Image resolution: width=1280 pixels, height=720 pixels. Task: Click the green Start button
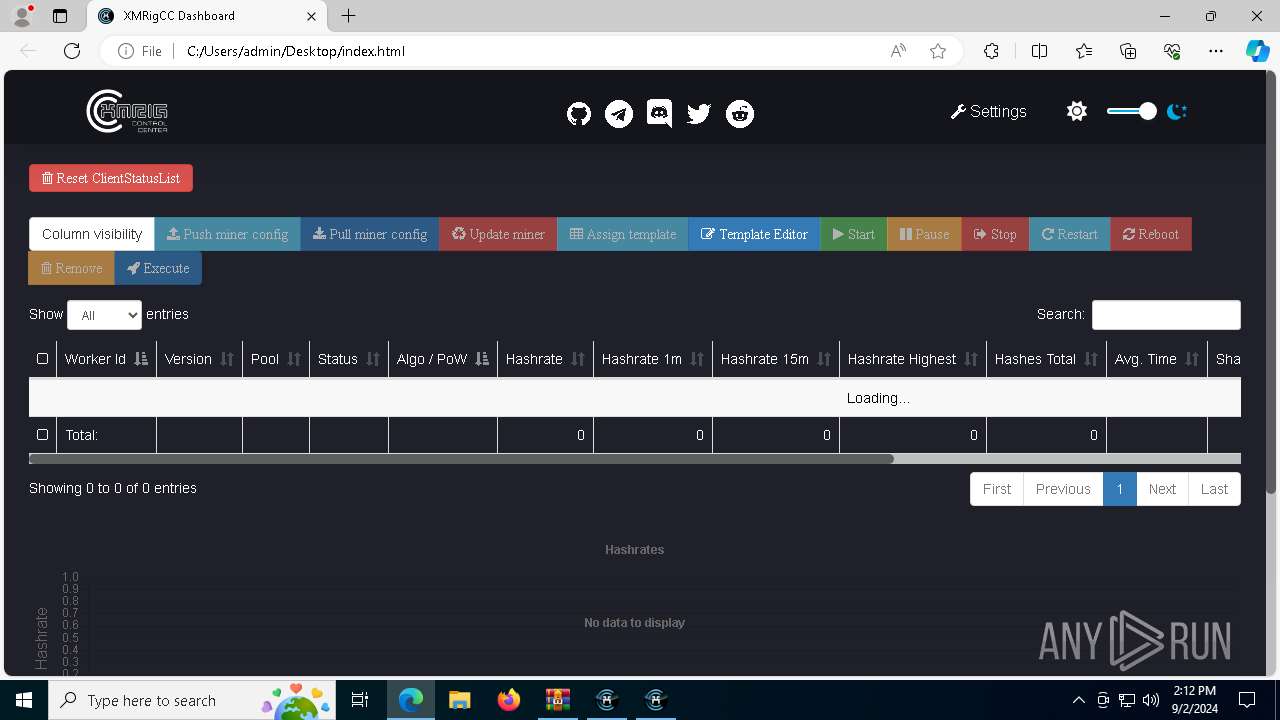point(853,234)
